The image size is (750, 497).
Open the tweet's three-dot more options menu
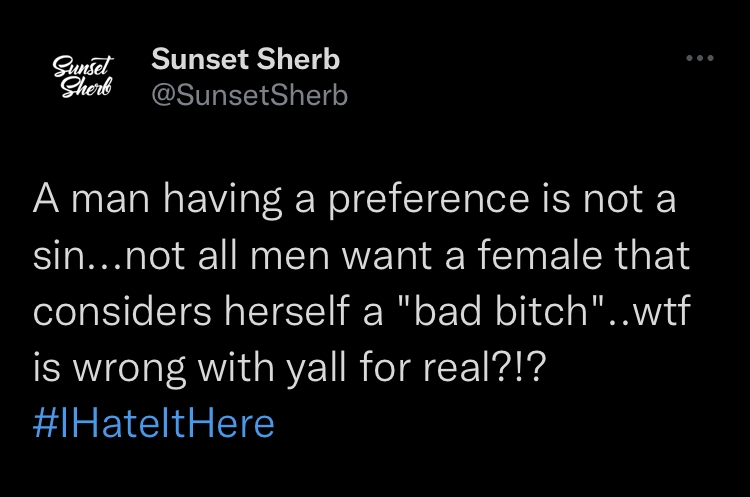tap(699, 59)
